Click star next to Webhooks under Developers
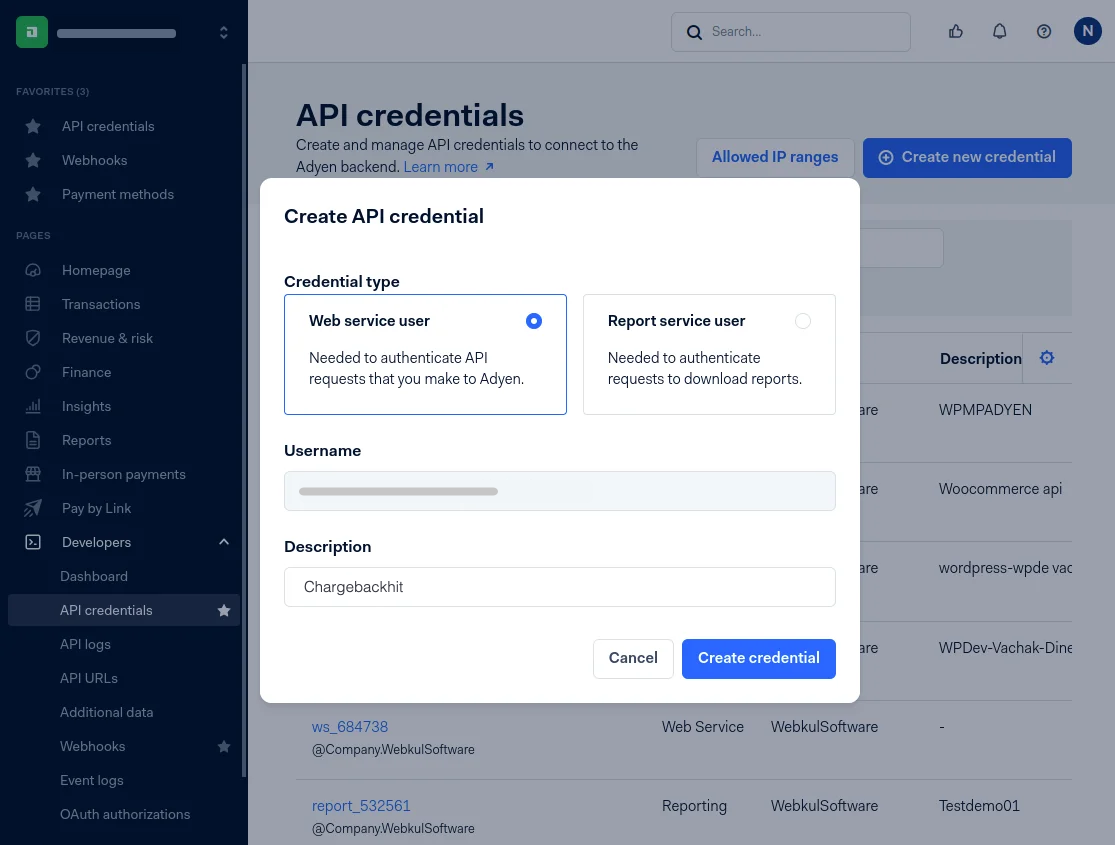The width and height of the screenshot is (1115, 845). [224, 747]
